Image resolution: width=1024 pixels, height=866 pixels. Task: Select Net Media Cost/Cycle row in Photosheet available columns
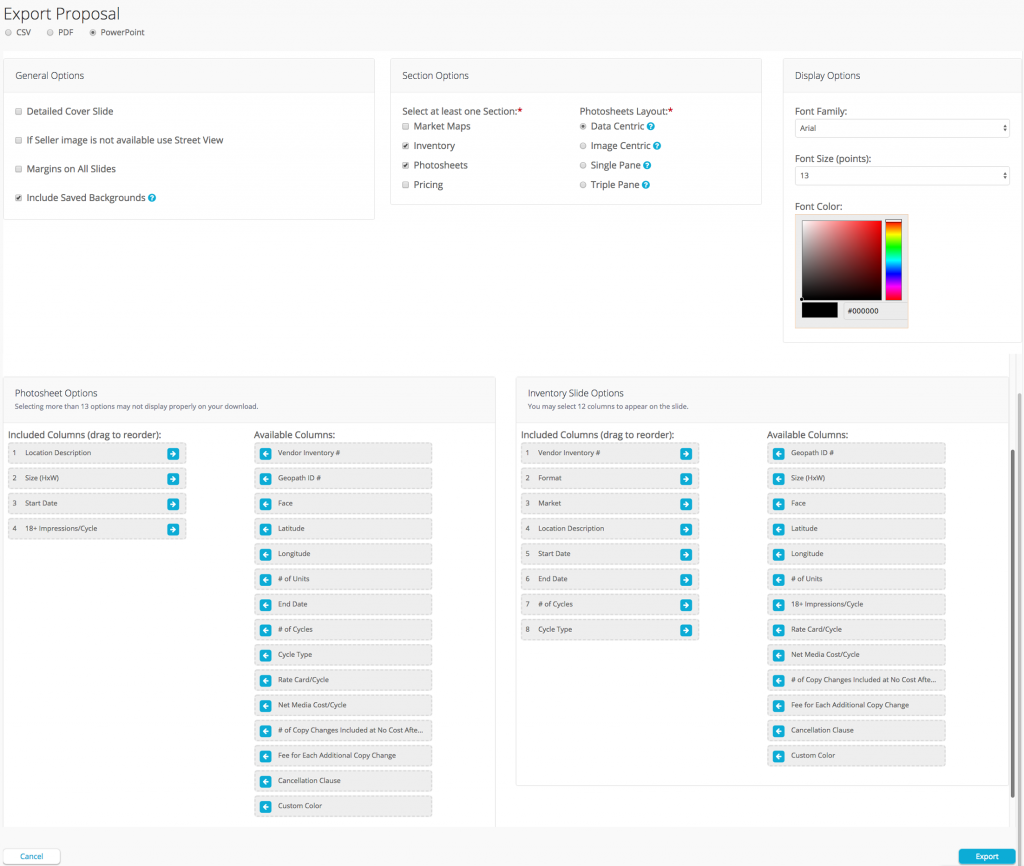[343, 706]
